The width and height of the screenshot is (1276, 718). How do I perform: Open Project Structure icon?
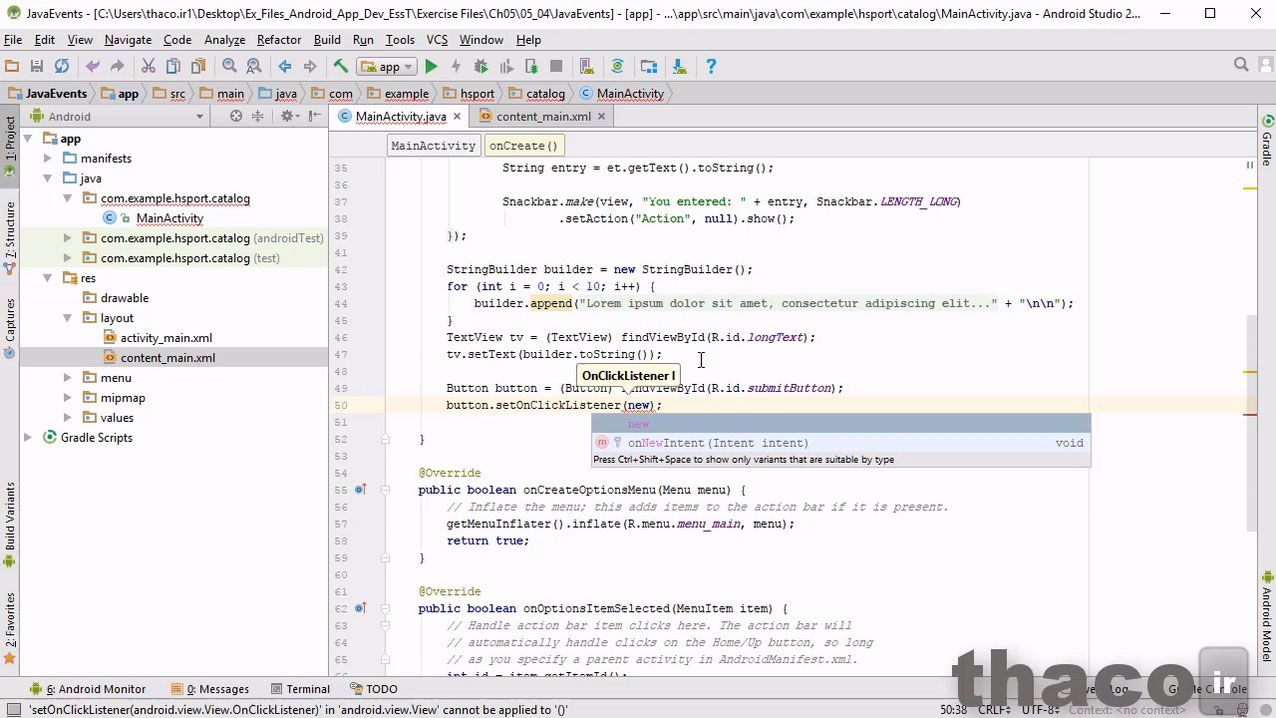[649, 66]
